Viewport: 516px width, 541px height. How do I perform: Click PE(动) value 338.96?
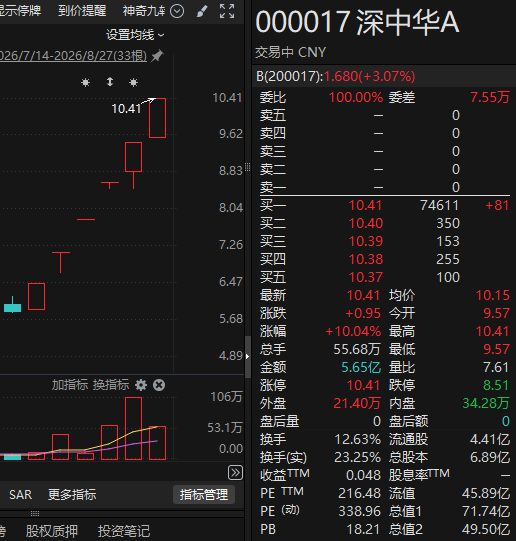[359, 511]
